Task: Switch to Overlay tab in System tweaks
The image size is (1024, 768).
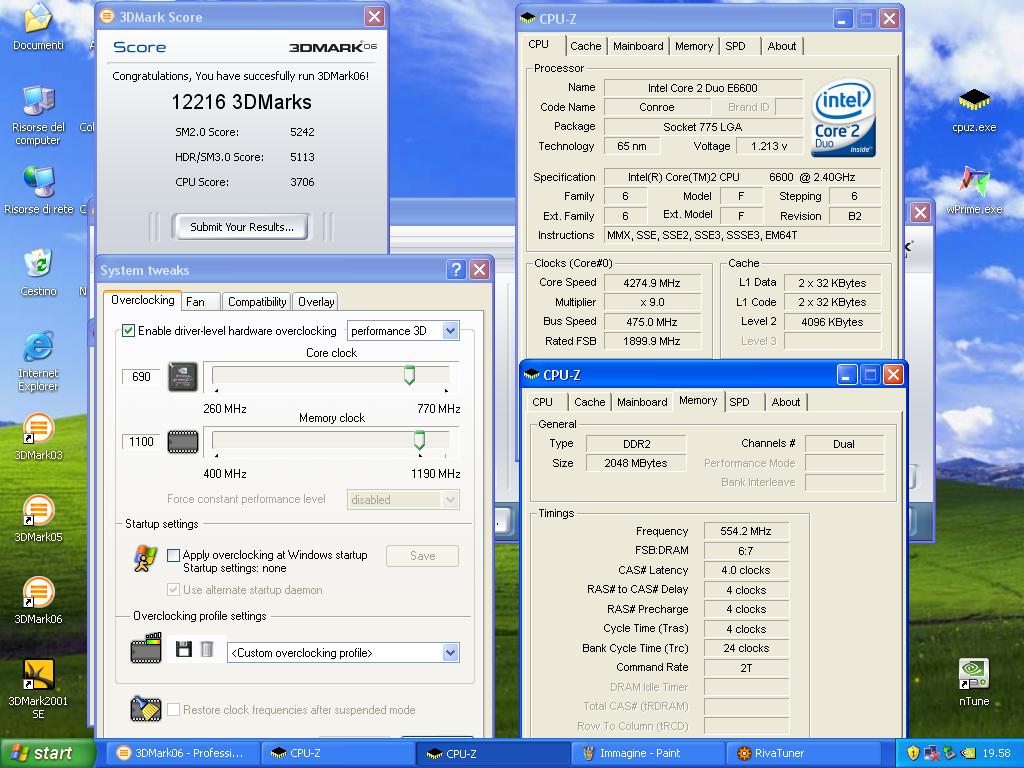Action: point(316,302)
